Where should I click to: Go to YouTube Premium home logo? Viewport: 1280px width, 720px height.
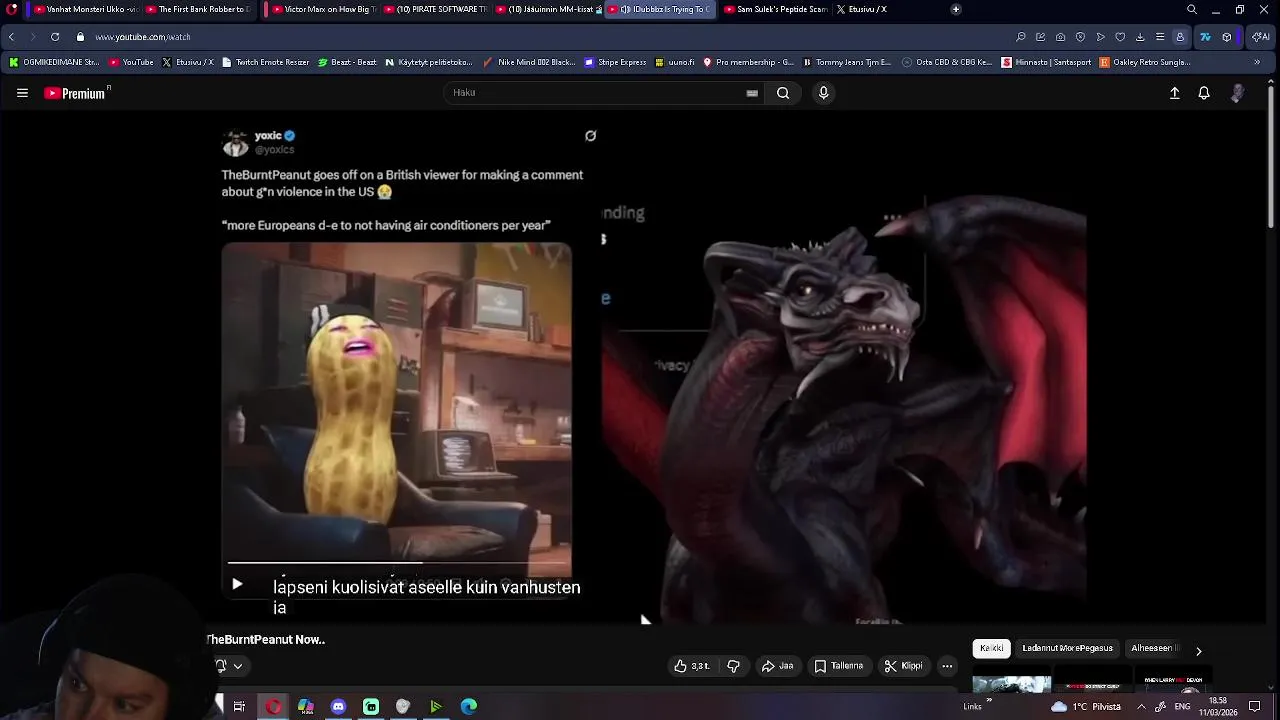pyautogui.click(x=75, y=93)
